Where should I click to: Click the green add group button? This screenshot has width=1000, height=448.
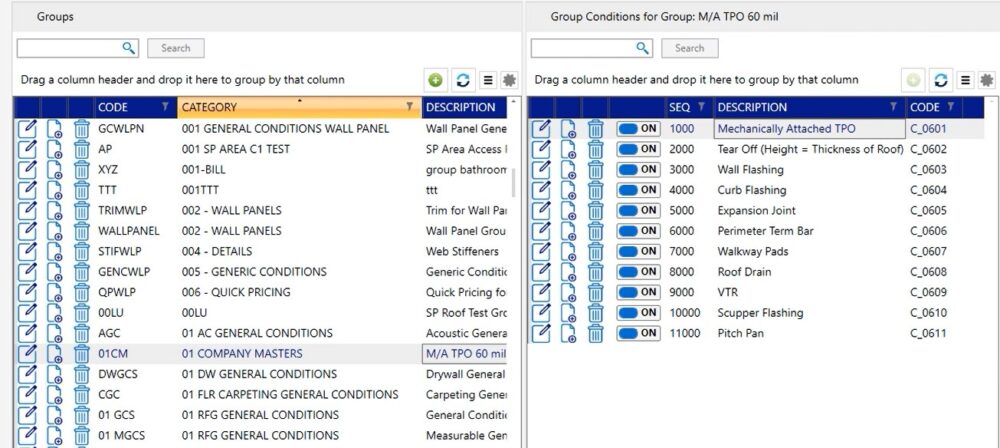point(435,80)
